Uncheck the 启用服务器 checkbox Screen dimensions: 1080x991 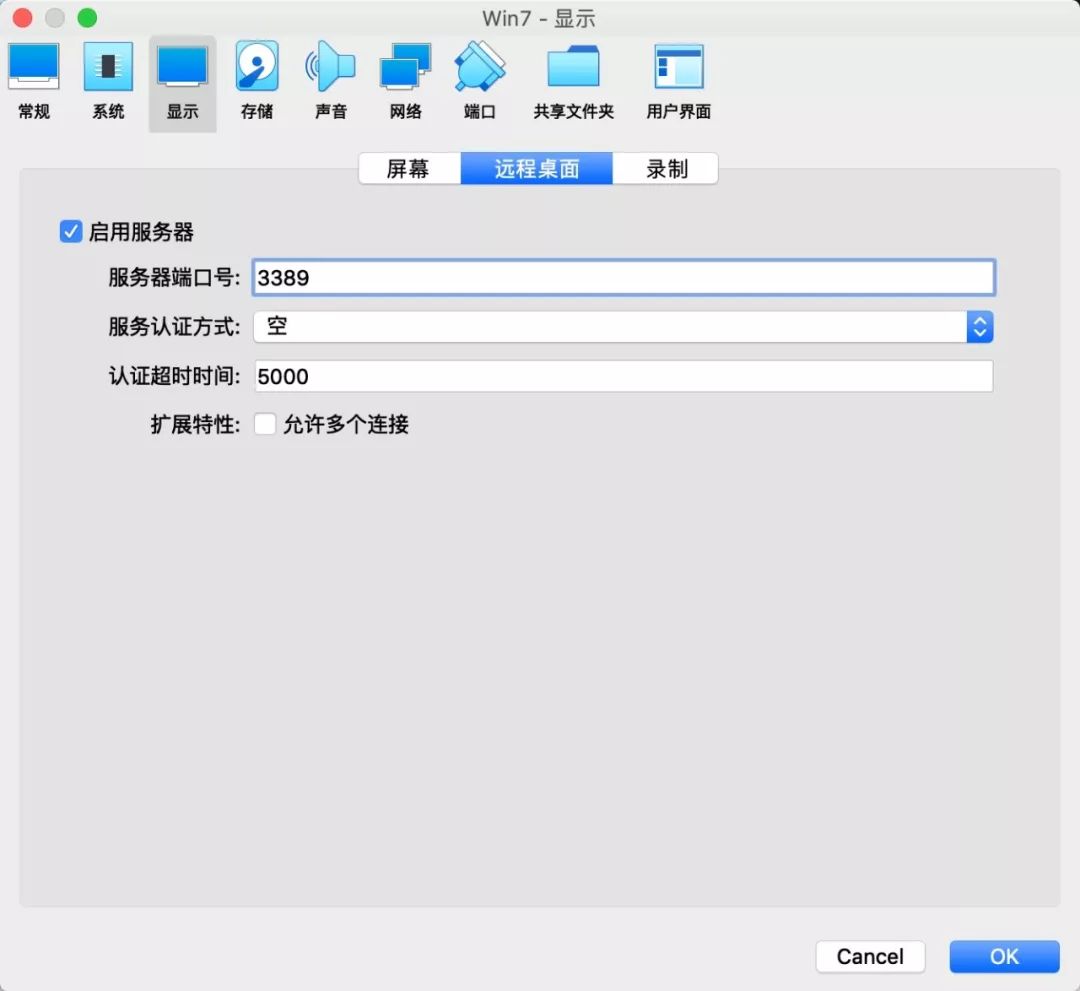(x=71, y=231)
